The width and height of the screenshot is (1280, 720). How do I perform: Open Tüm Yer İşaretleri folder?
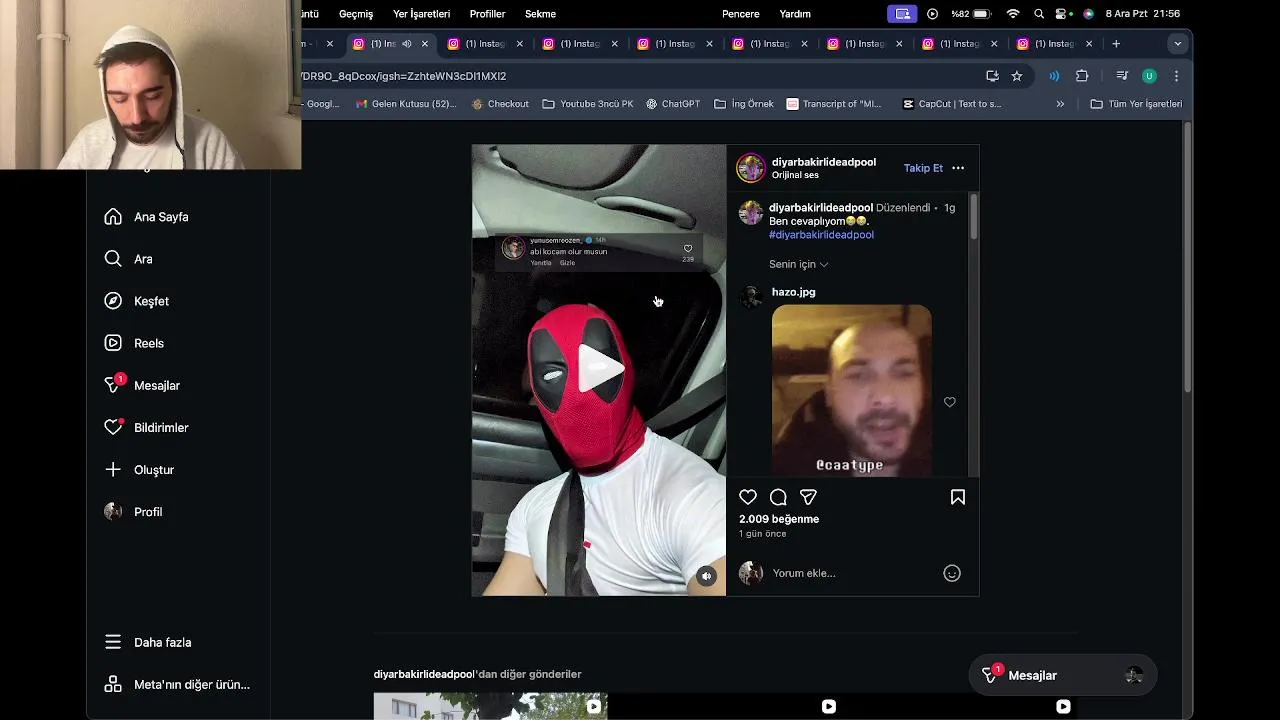1136,104
